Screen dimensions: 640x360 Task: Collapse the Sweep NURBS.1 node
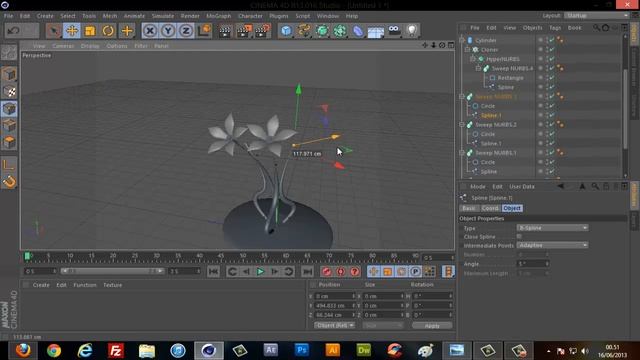coord(462,153)
